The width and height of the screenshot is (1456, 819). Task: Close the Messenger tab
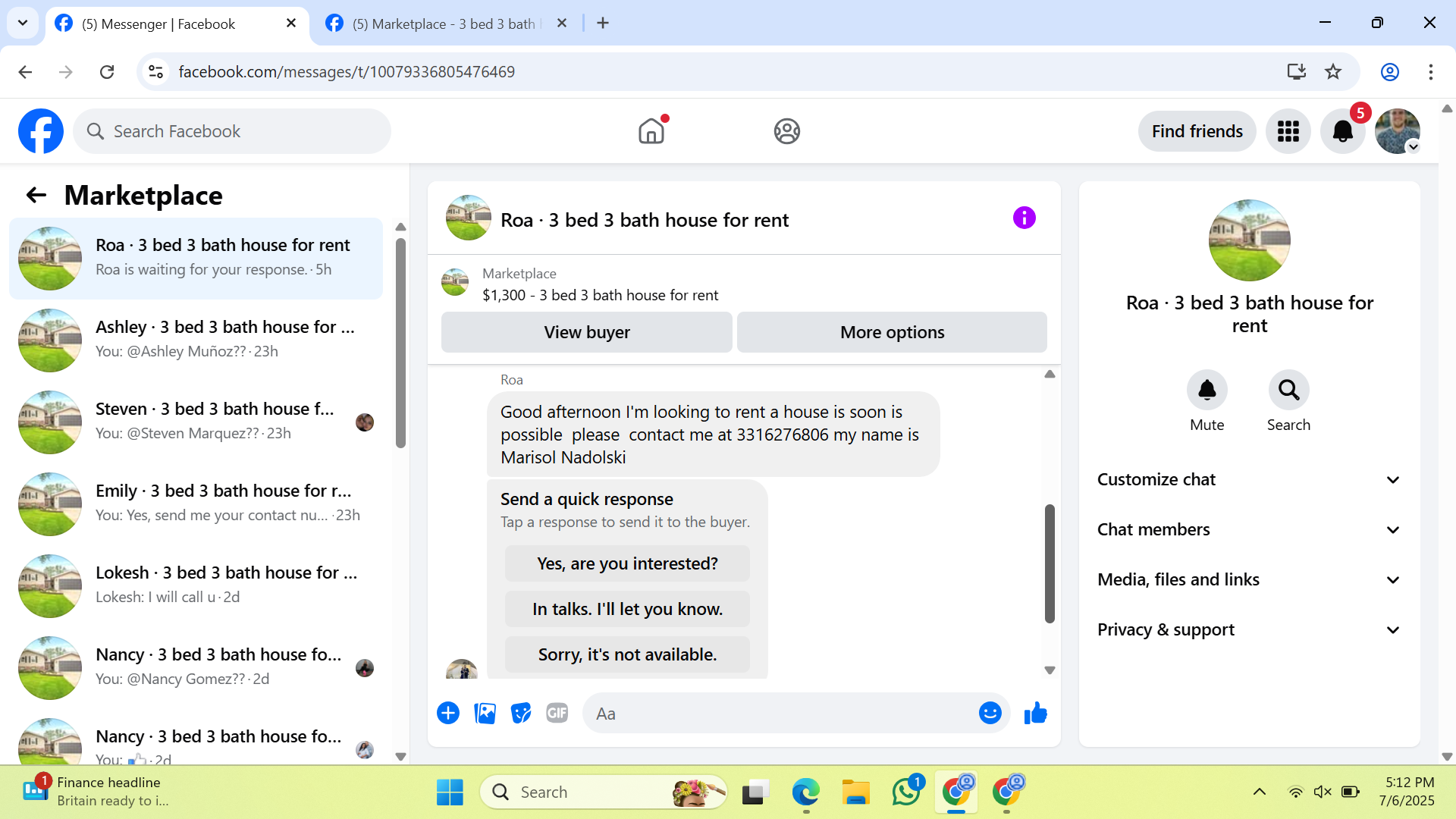click(291, 24)
